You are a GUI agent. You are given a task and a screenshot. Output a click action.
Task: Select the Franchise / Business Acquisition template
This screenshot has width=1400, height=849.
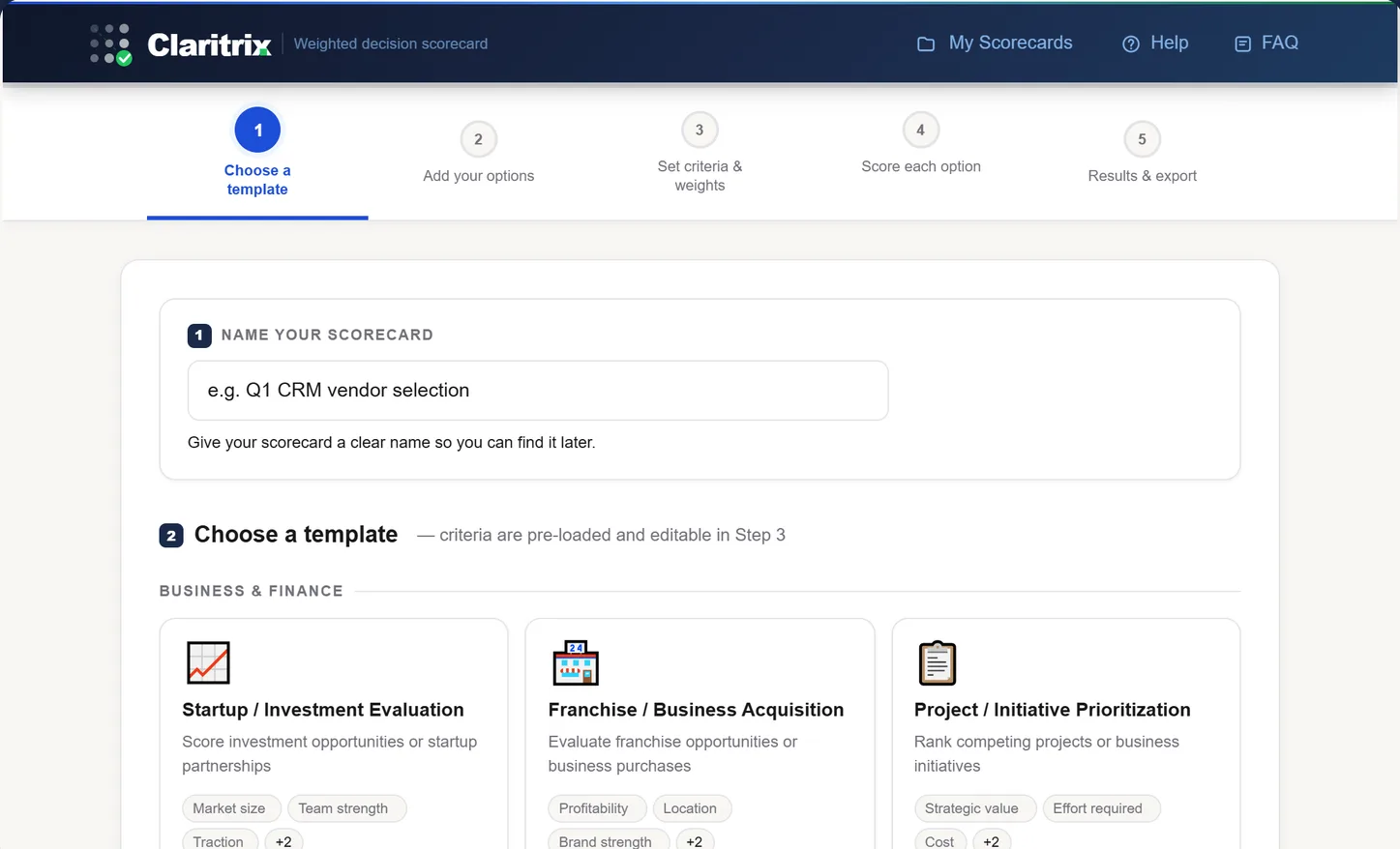coord(700,735)
